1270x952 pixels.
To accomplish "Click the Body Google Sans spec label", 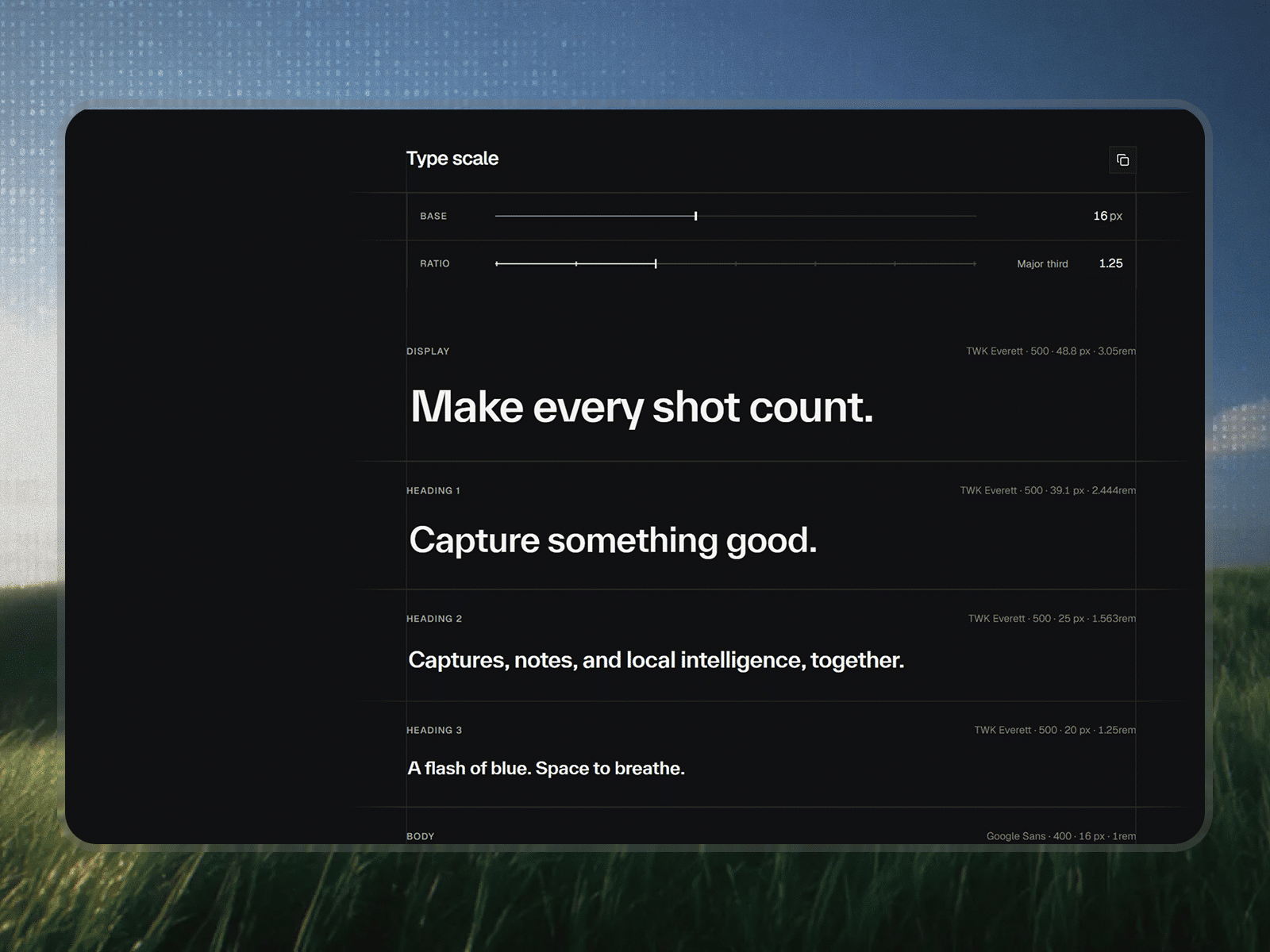I will [x=1060, y=836].
